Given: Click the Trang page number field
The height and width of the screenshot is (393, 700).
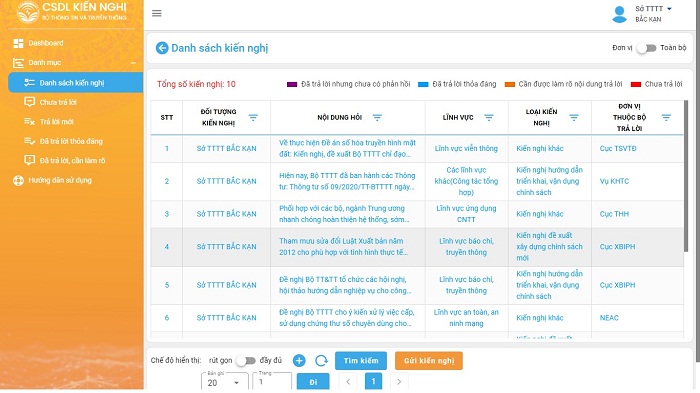Looking at the screenshot, I should pyautogui.click(x=272, y=382).
